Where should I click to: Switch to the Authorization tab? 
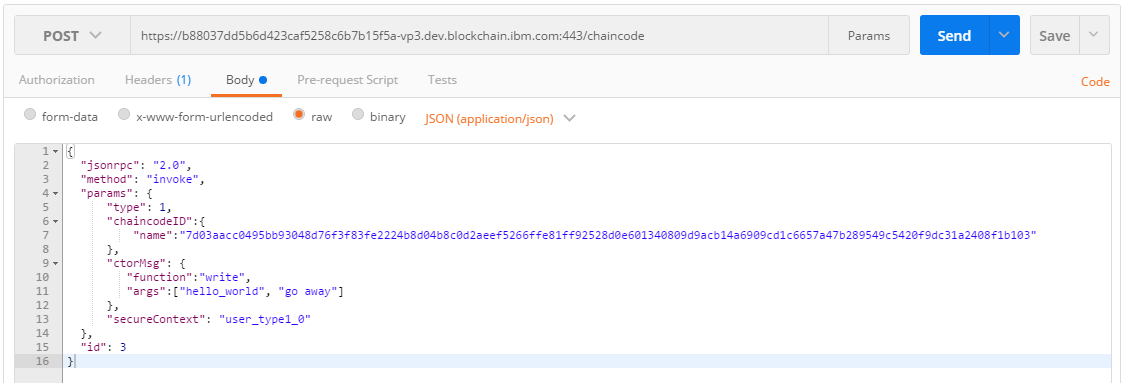pyautogui.click(x=57, y=80)
